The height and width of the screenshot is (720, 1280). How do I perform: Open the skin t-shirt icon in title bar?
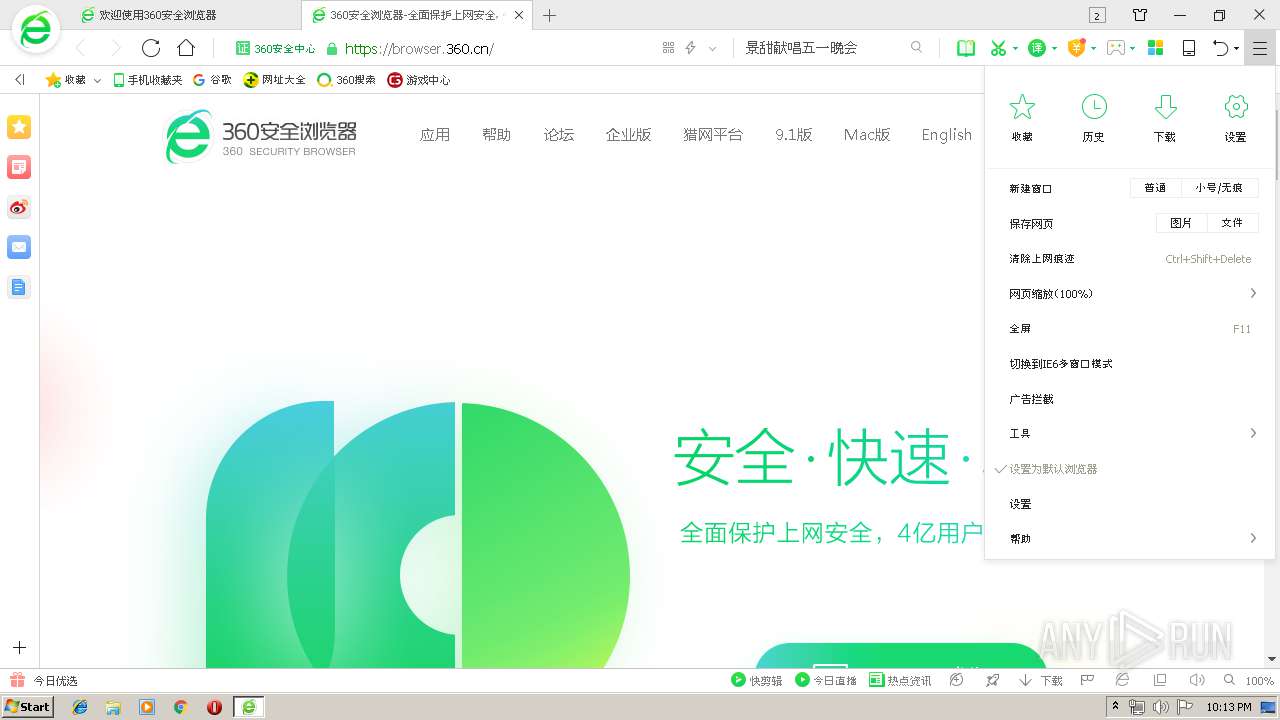point(1140,15)
